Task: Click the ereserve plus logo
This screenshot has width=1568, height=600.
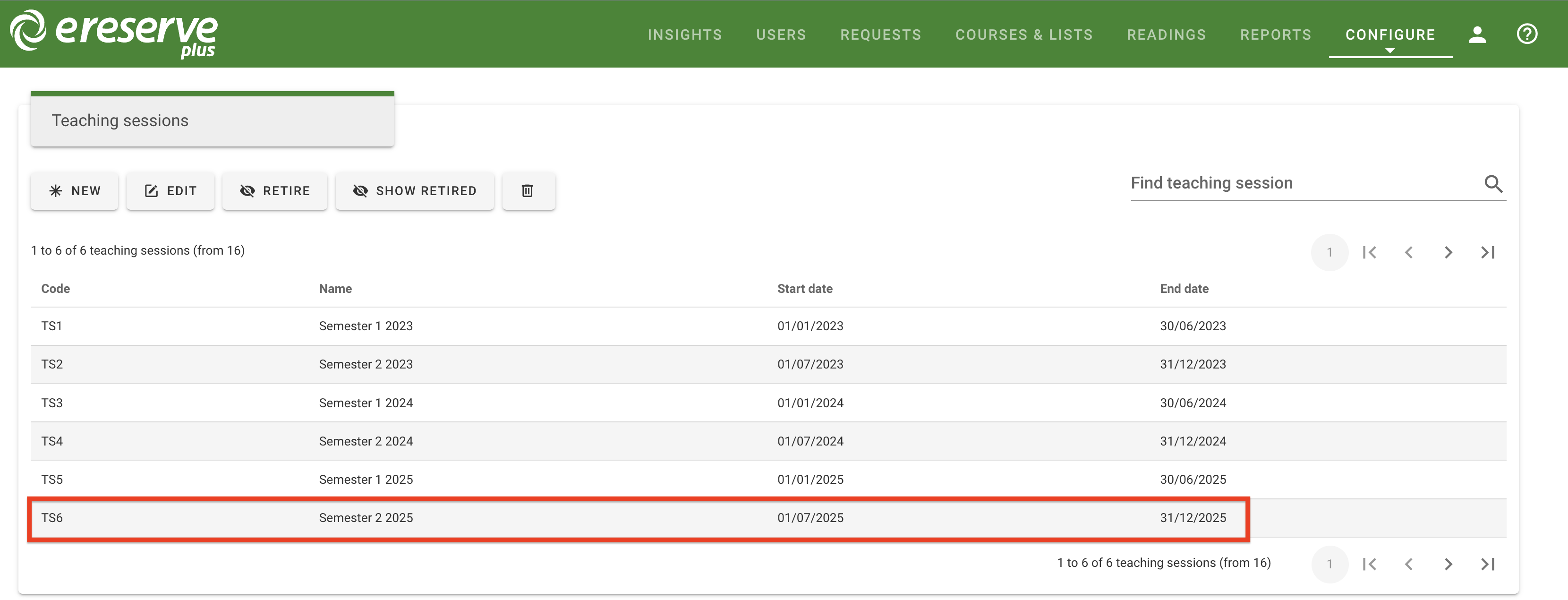Action: coord(114,33)
